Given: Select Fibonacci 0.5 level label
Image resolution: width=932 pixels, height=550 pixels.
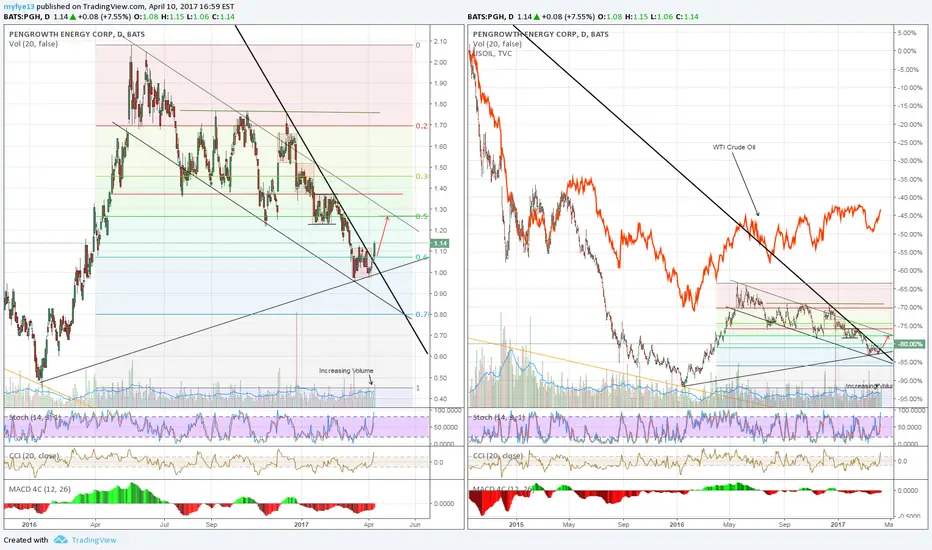Looking at the screenshot, I should coord(421,216).
